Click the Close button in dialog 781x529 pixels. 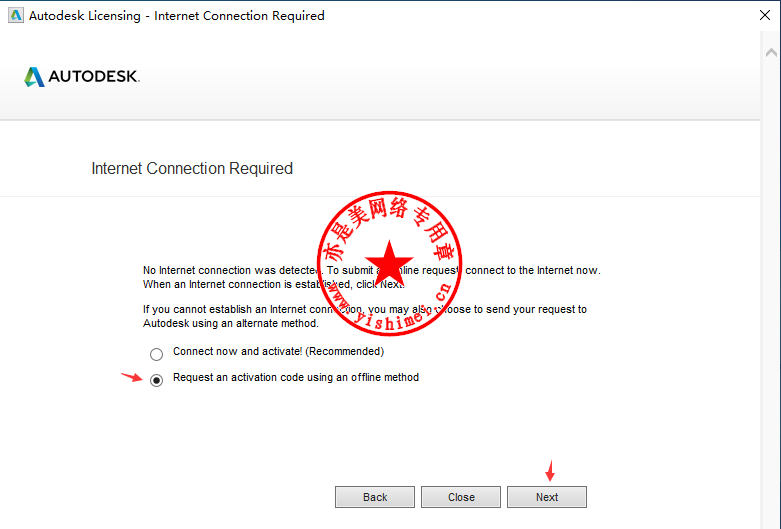[461, 497]
